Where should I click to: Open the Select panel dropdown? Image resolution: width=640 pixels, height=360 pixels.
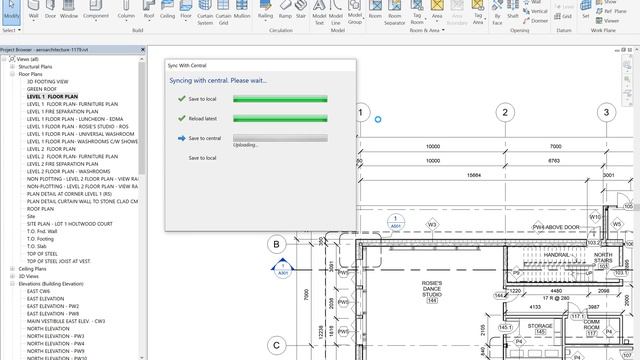[x=11, y=30]
